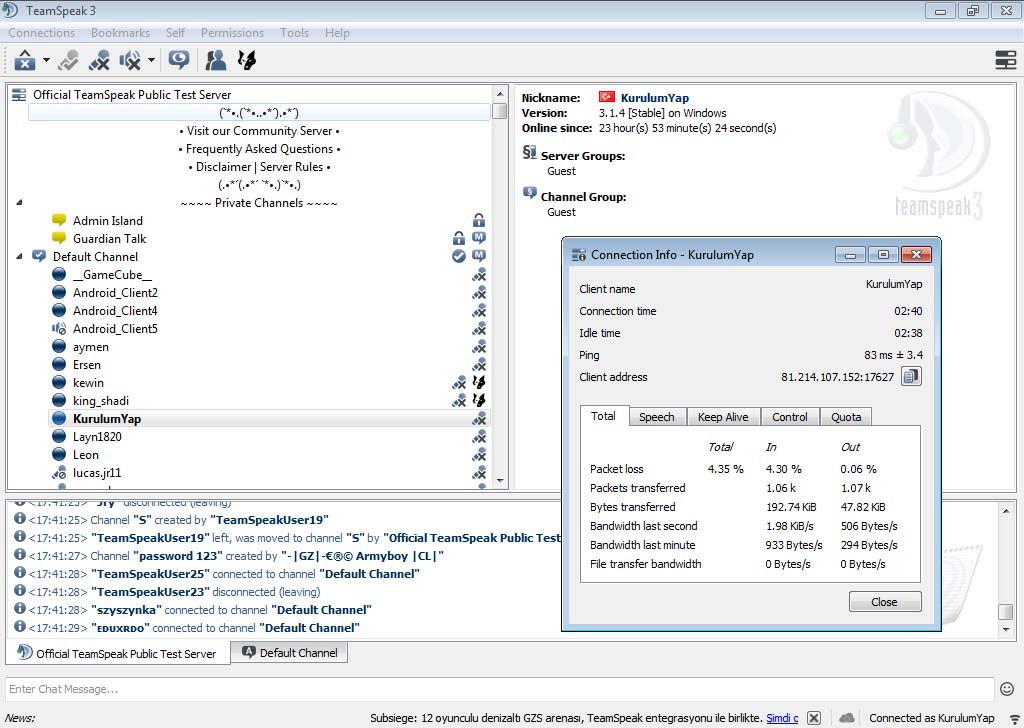This screenshot has width=1024, height=728.
Task: Open the dropdown arrow beside the connection icon
Action: click(46, 60)
